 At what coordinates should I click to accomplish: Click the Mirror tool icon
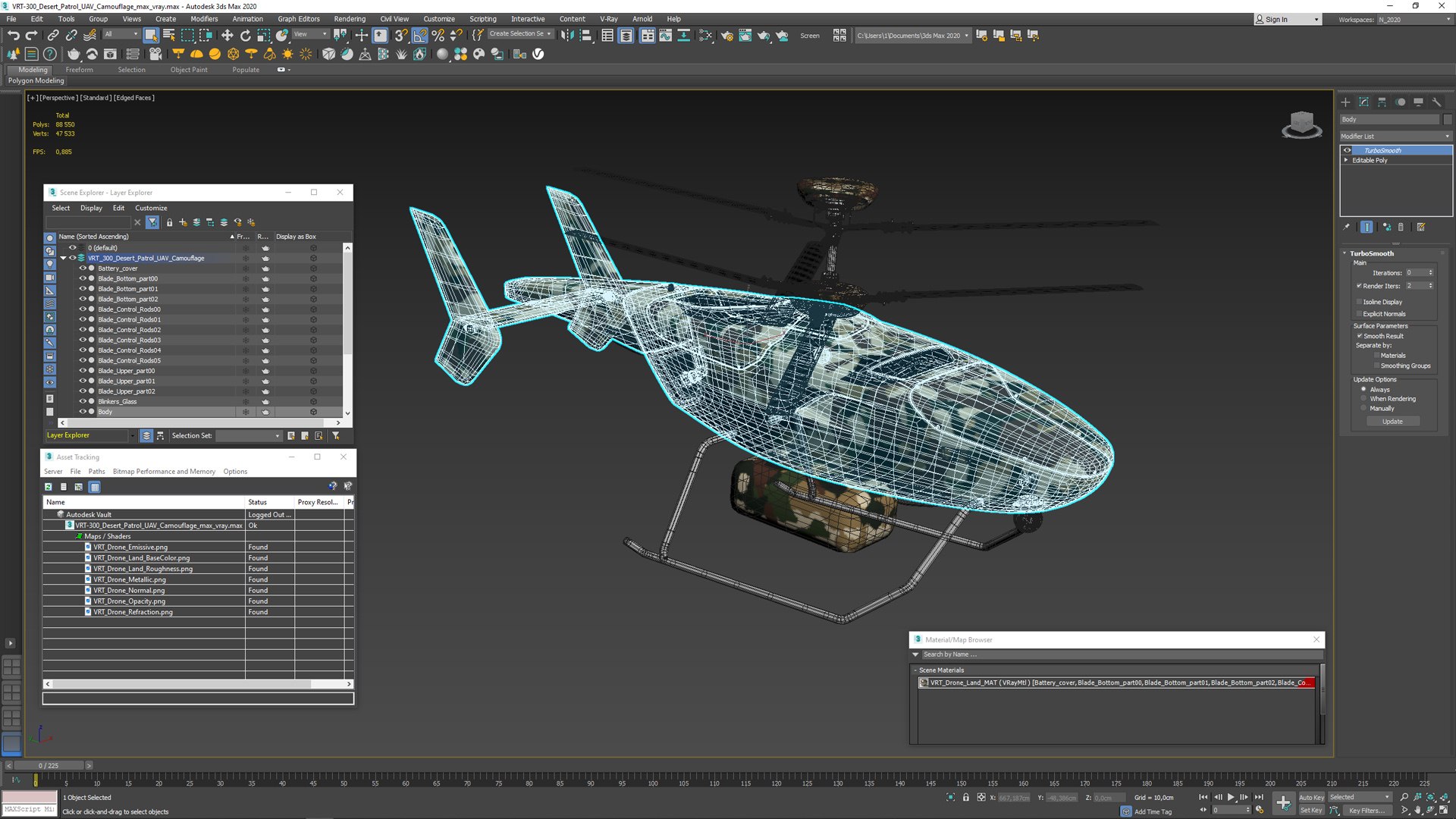pos(567,35)
